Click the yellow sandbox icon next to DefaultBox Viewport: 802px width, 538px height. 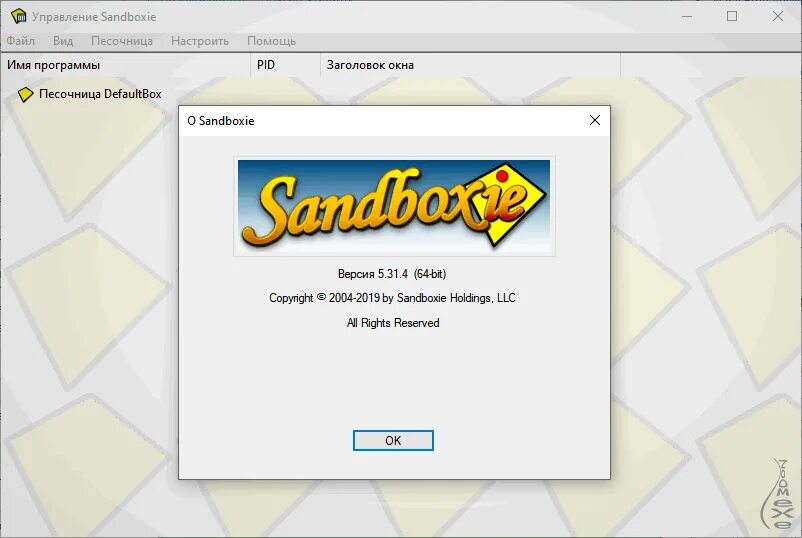25,94
